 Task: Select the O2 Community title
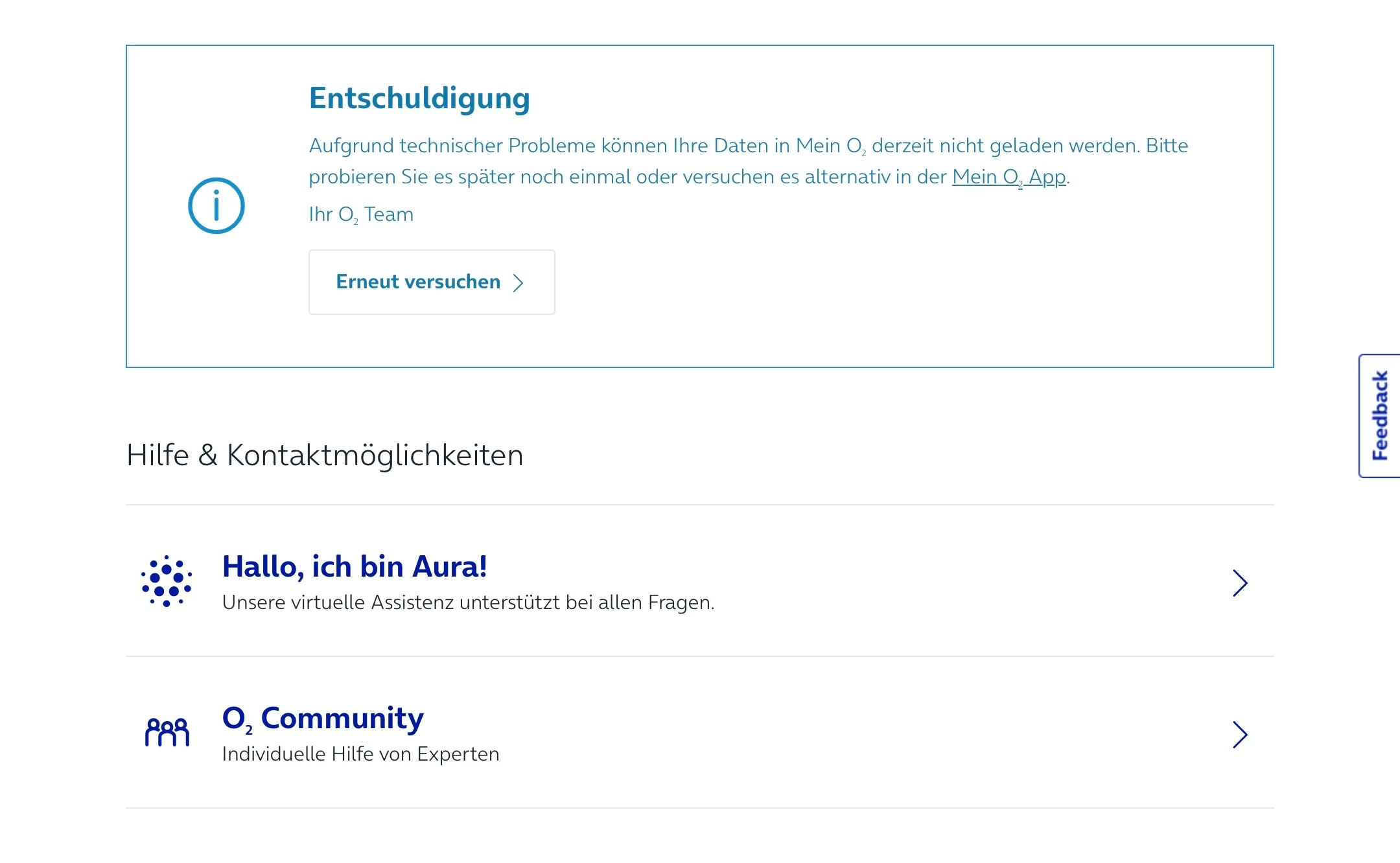click(323, 718)
